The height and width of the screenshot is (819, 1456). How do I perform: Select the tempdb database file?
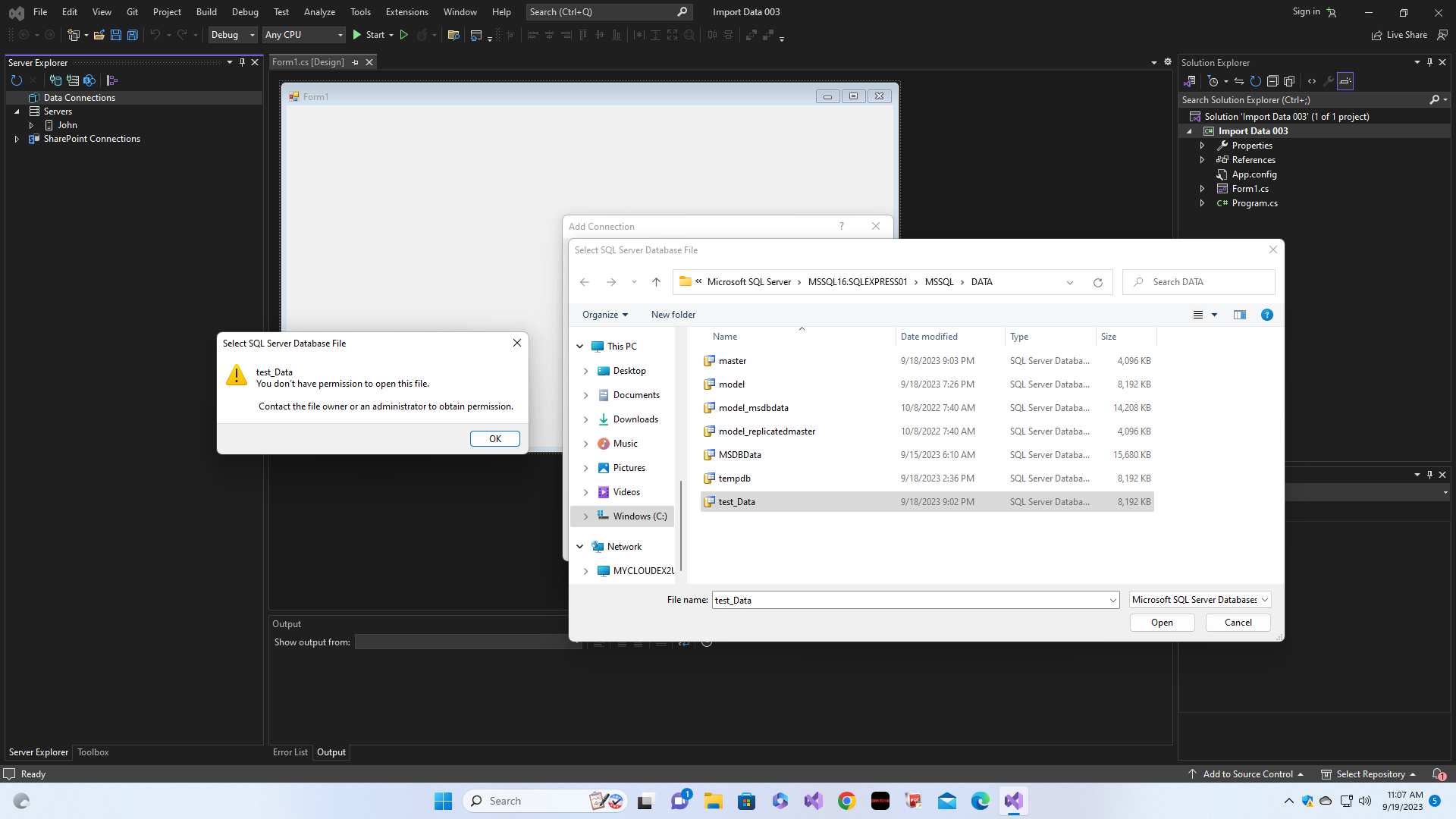(927, 479)
